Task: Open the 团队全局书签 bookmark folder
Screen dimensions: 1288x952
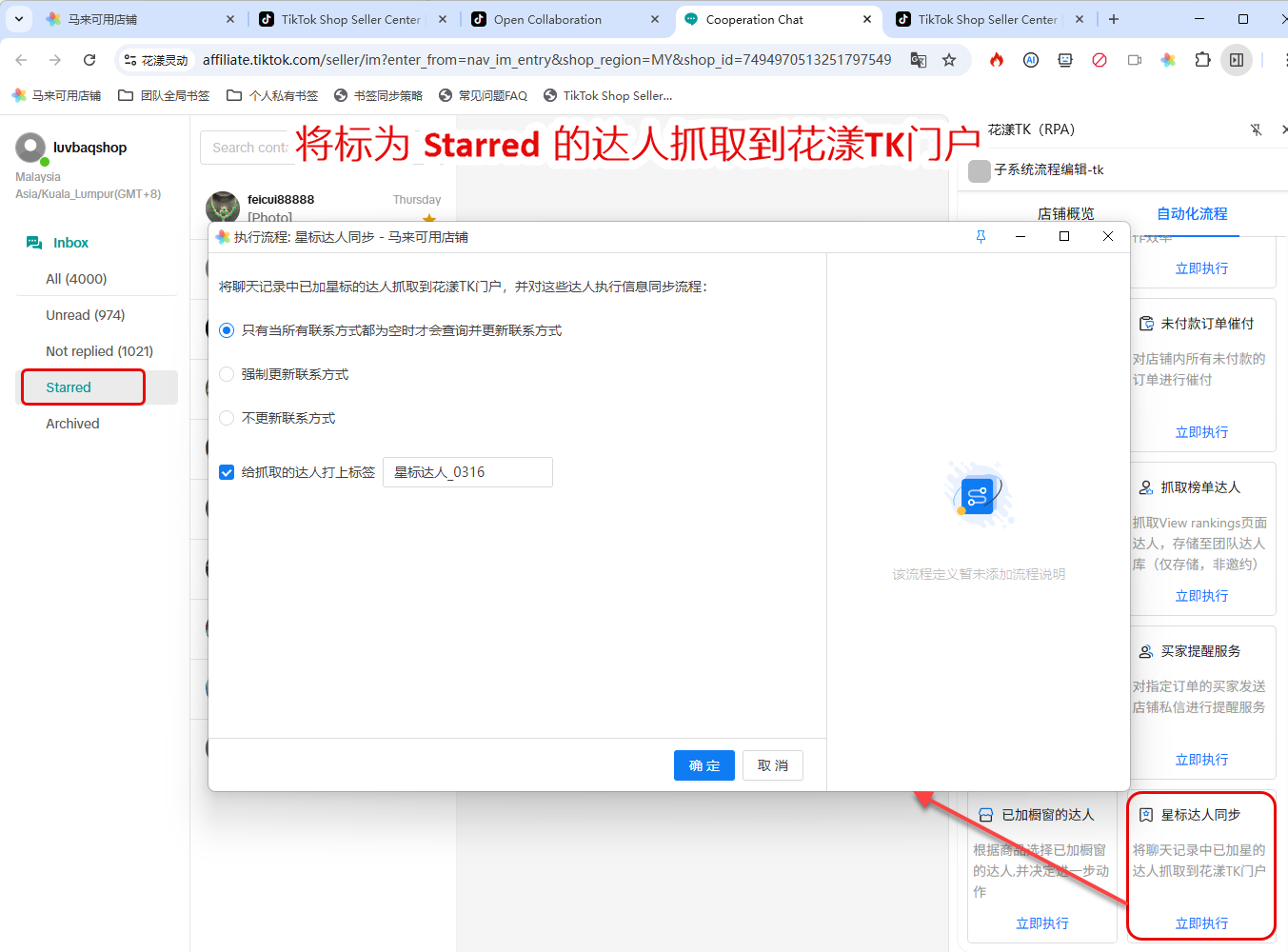Action: click(x=164, y=95)
